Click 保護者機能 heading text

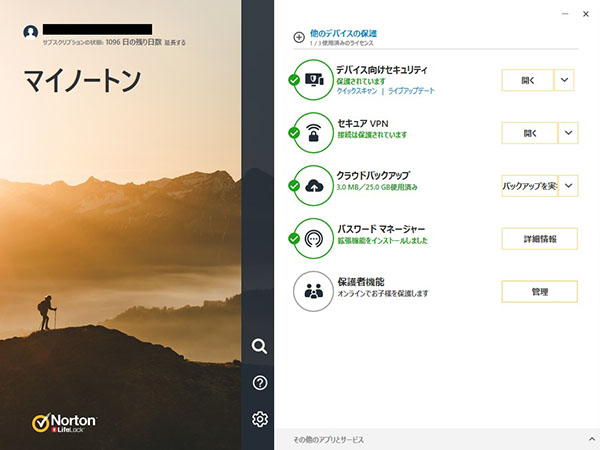(x=360, y=282)
